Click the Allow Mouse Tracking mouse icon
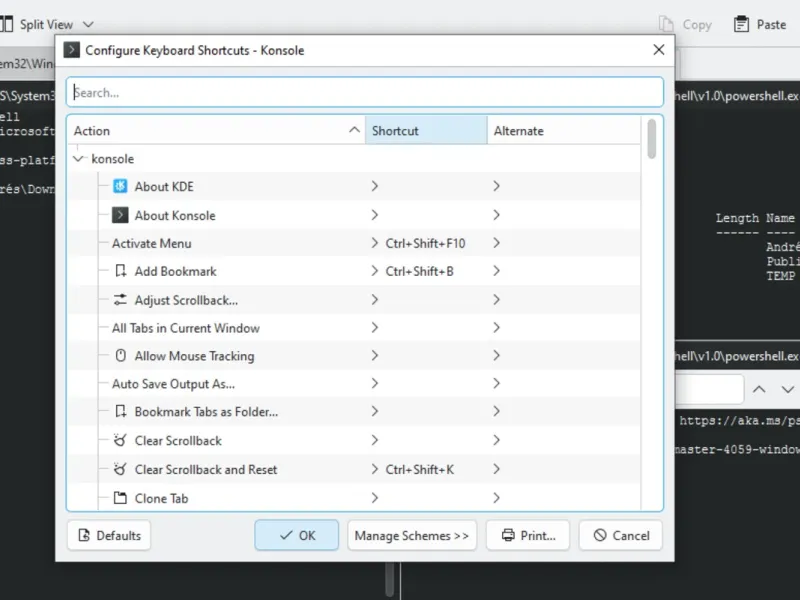This screenshot has width=800, height=600. [120, 355]
